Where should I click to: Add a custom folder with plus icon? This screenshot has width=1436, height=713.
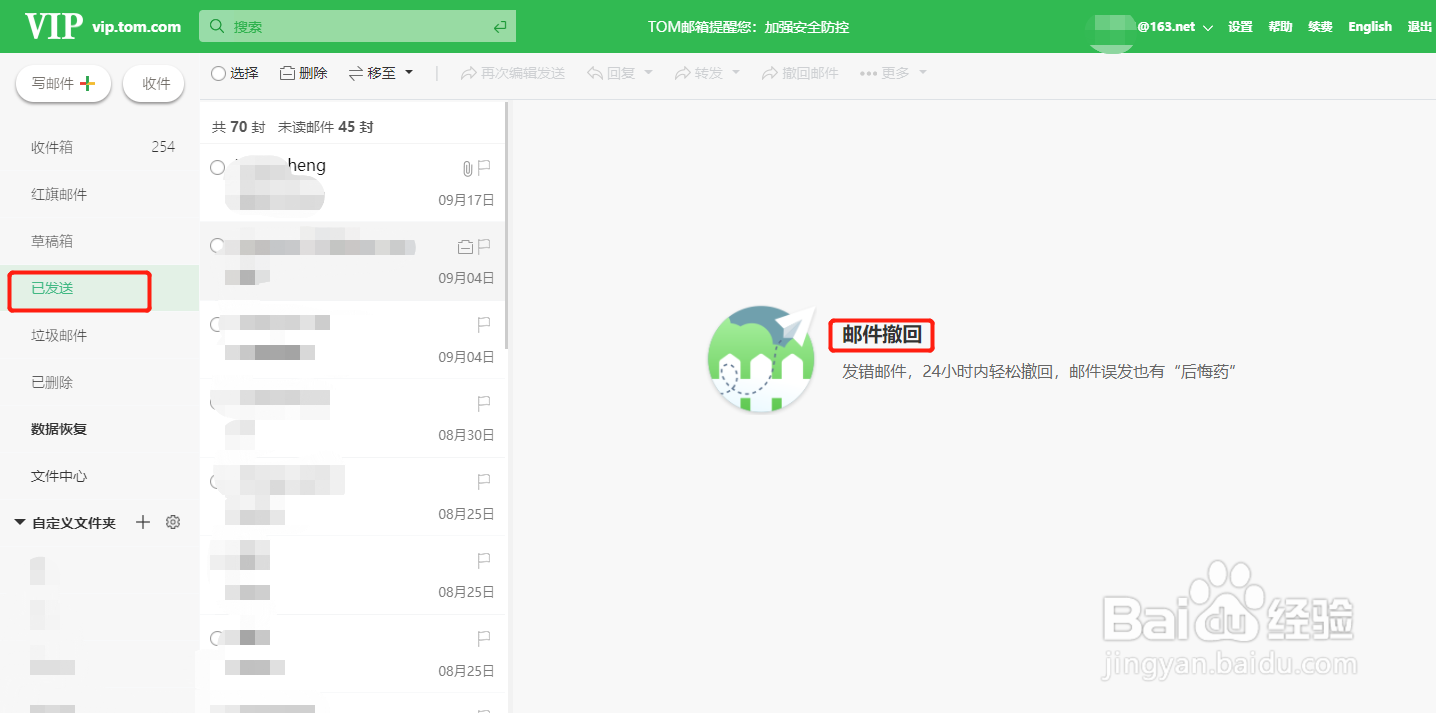(143, 522)
